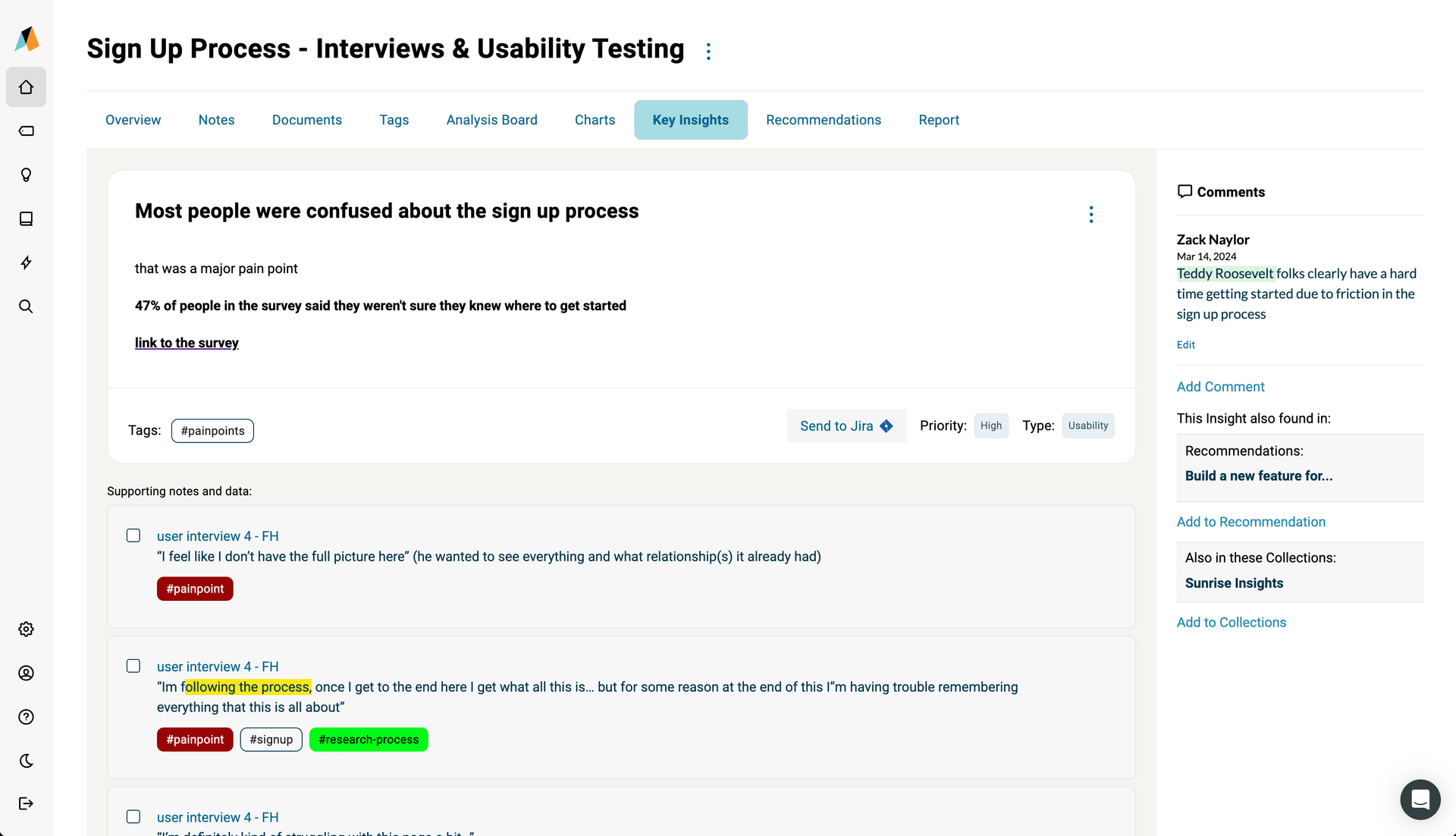
Task: Toggle dark mode moon icon
Action: [26, 761]
